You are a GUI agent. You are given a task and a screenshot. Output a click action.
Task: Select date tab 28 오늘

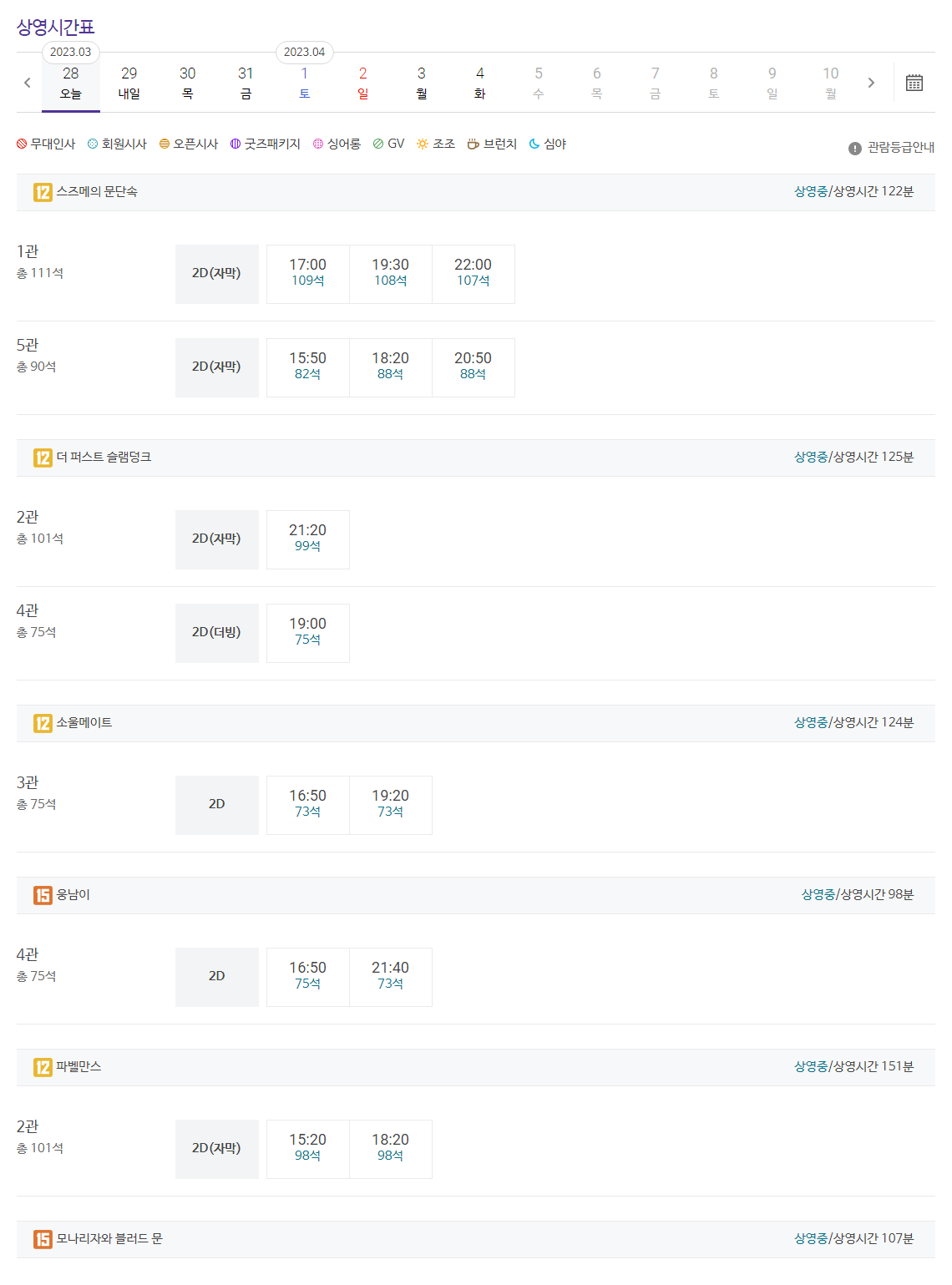(x=71, y=83)
